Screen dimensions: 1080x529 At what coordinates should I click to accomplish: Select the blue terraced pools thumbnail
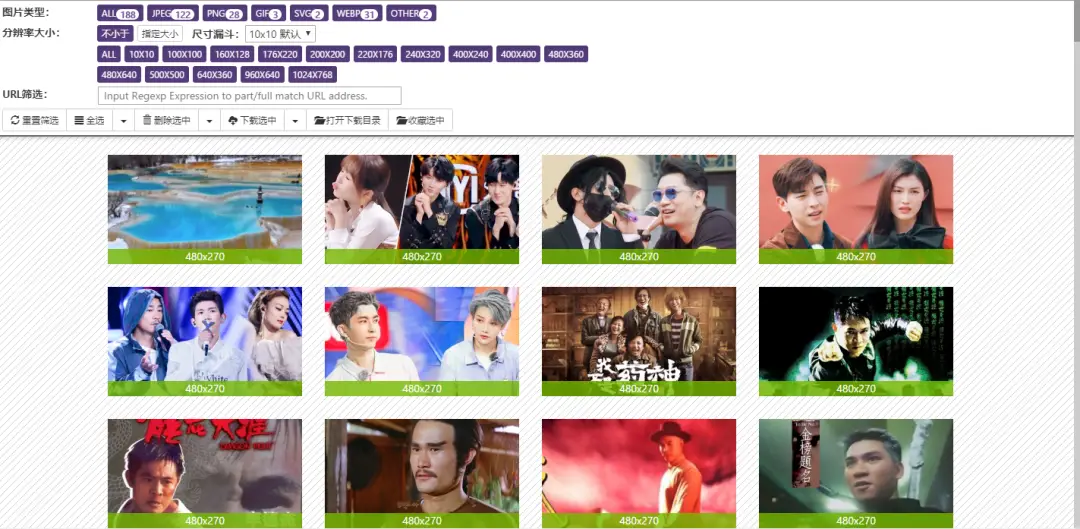pos(205,209)
